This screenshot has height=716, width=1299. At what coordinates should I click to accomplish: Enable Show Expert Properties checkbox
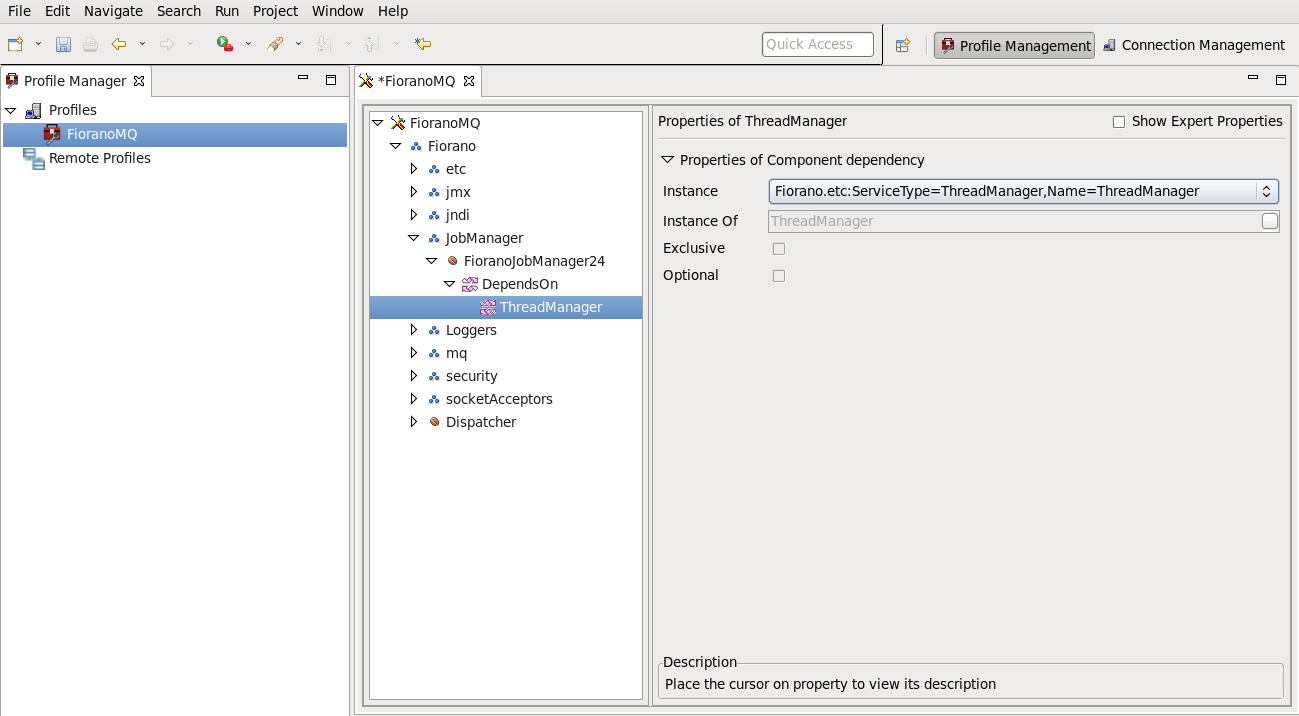[1119, 122]
